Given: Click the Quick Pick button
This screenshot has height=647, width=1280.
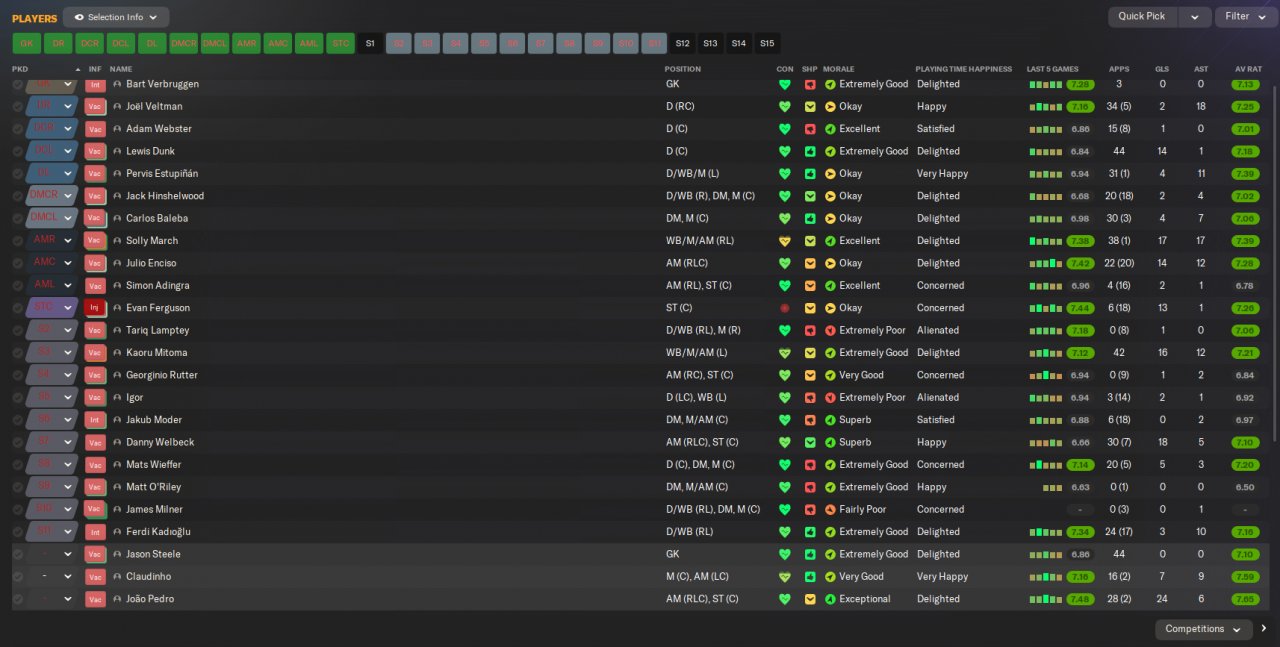Looking at the screenshot, I should [x=1142, y=16].
